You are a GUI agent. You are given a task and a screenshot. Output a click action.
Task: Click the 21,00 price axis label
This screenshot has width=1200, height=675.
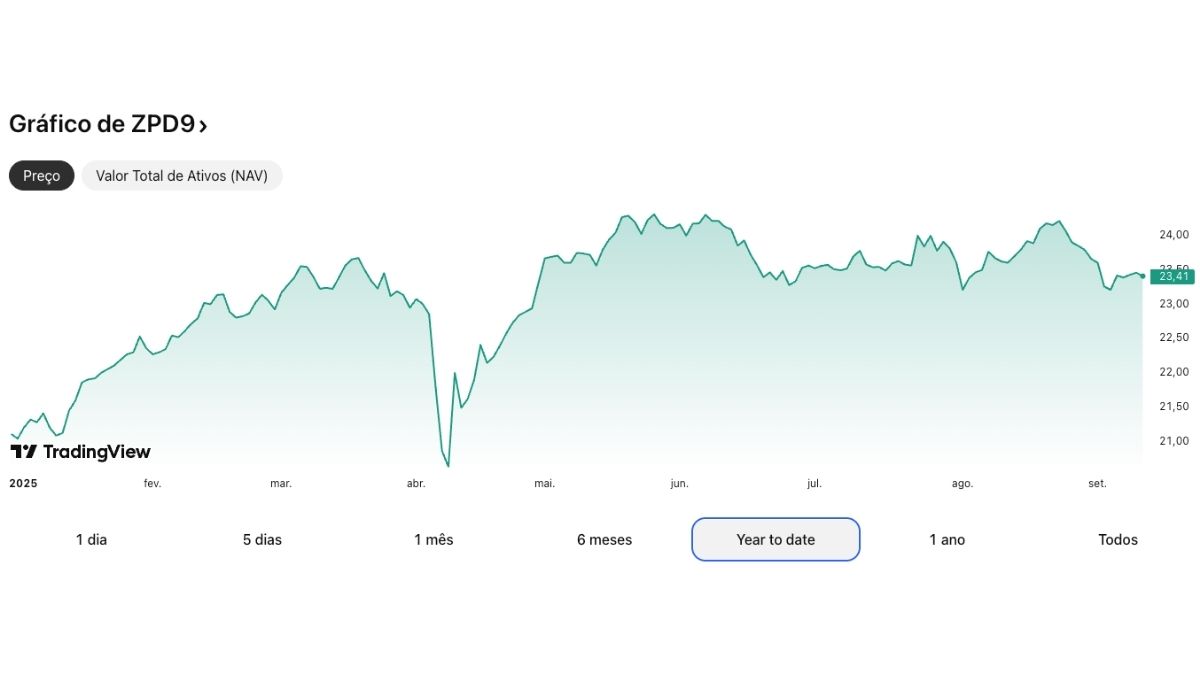click(x=1173, y=441)
